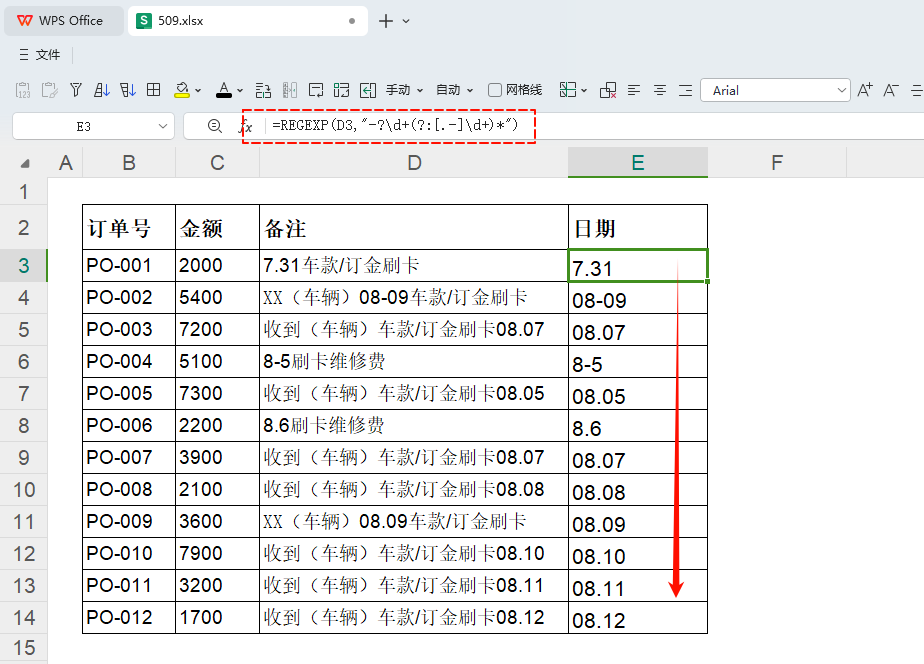Click the icon left of 手动

pos(368,90)
